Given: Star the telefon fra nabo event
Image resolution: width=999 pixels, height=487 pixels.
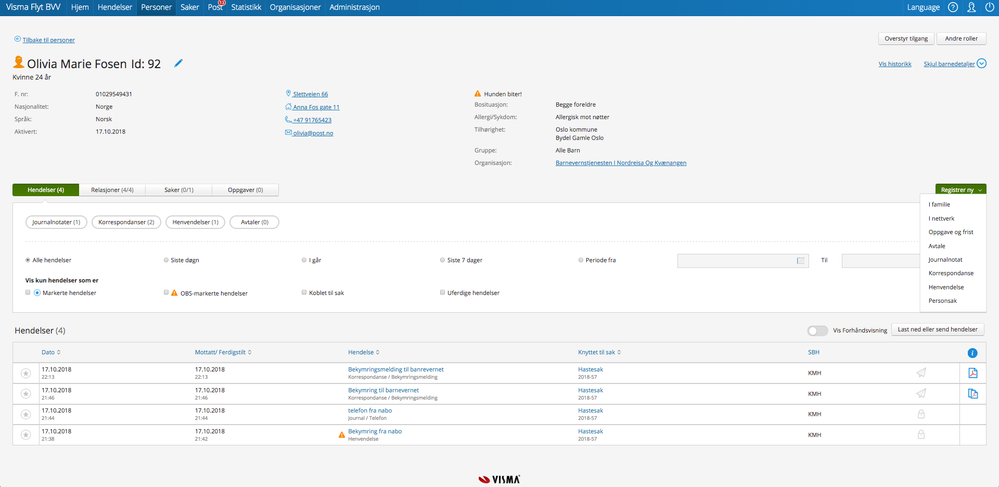Looking at the screenshot, I should click(25, 414).
